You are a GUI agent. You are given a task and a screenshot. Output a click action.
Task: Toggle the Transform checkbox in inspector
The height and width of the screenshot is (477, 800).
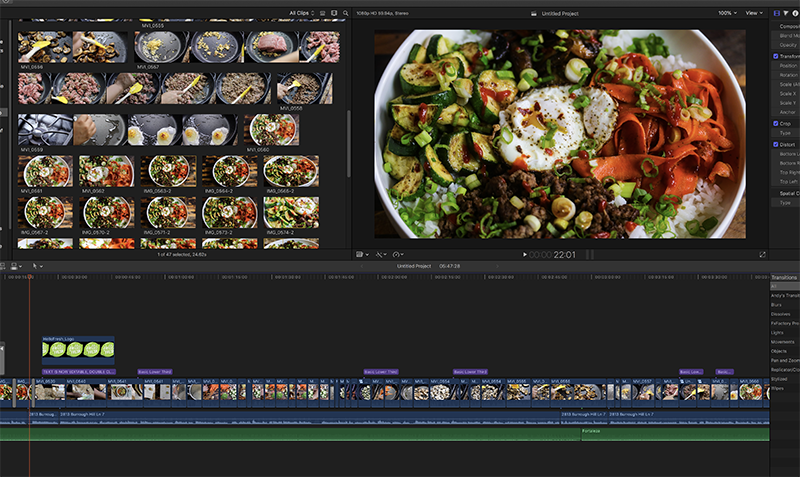776,56
